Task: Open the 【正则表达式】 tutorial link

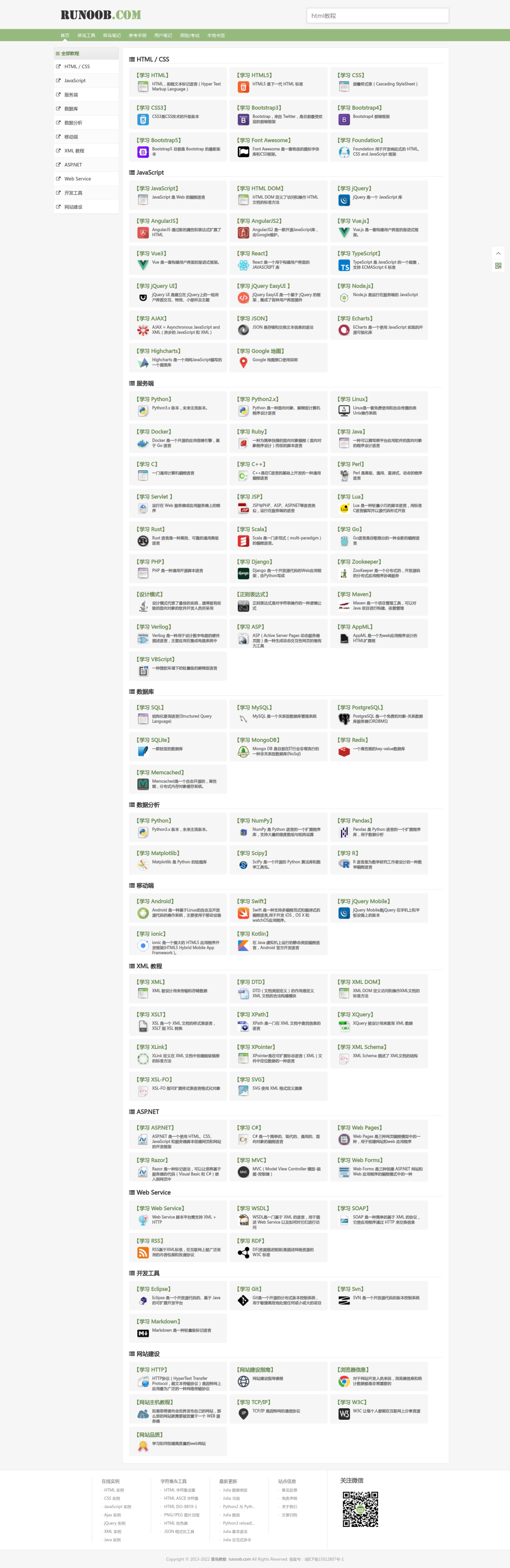Action: tap(252, 594)
